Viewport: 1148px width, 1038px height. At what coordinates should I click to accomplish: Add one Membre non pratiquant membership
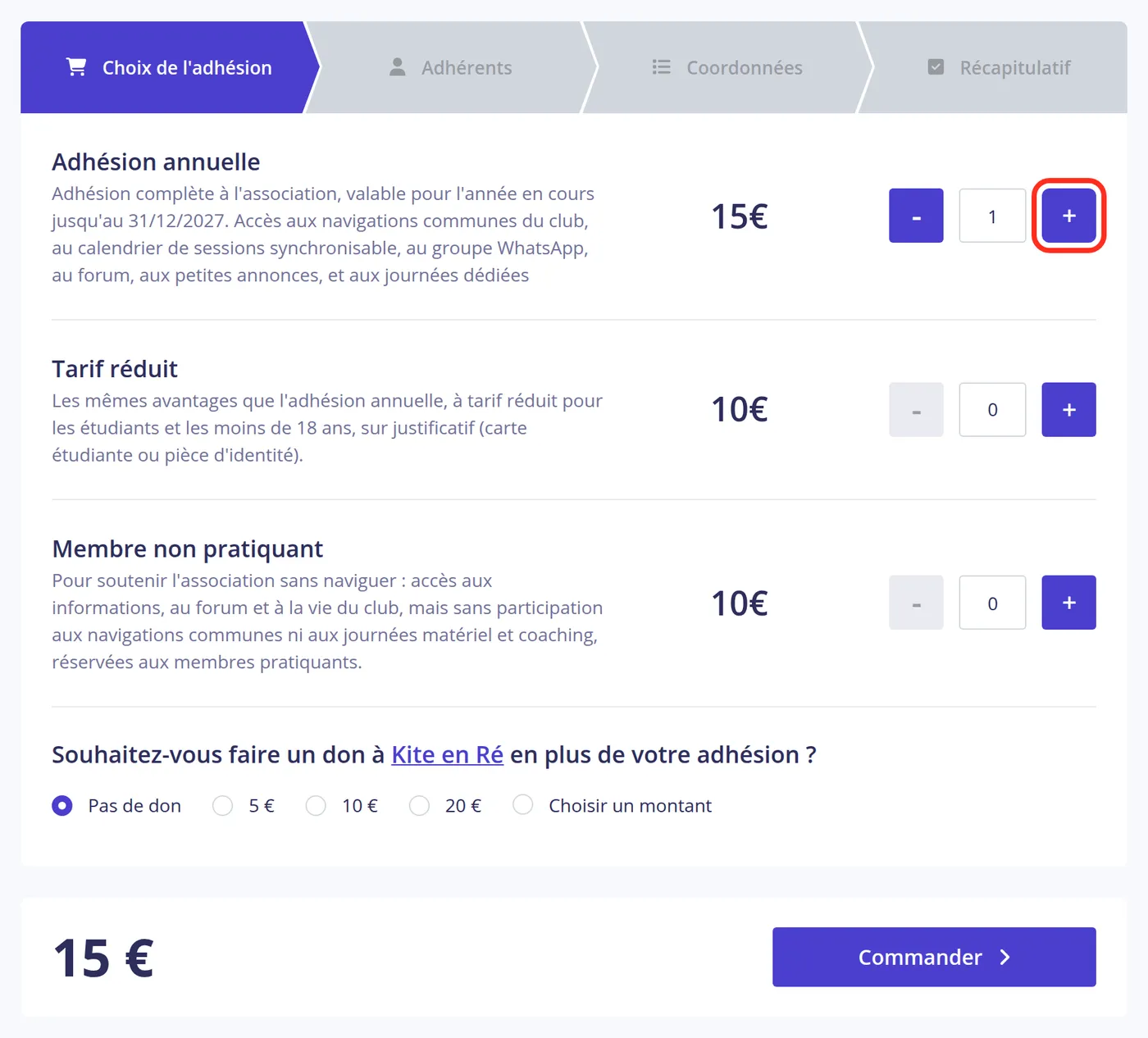point(1068,603)
